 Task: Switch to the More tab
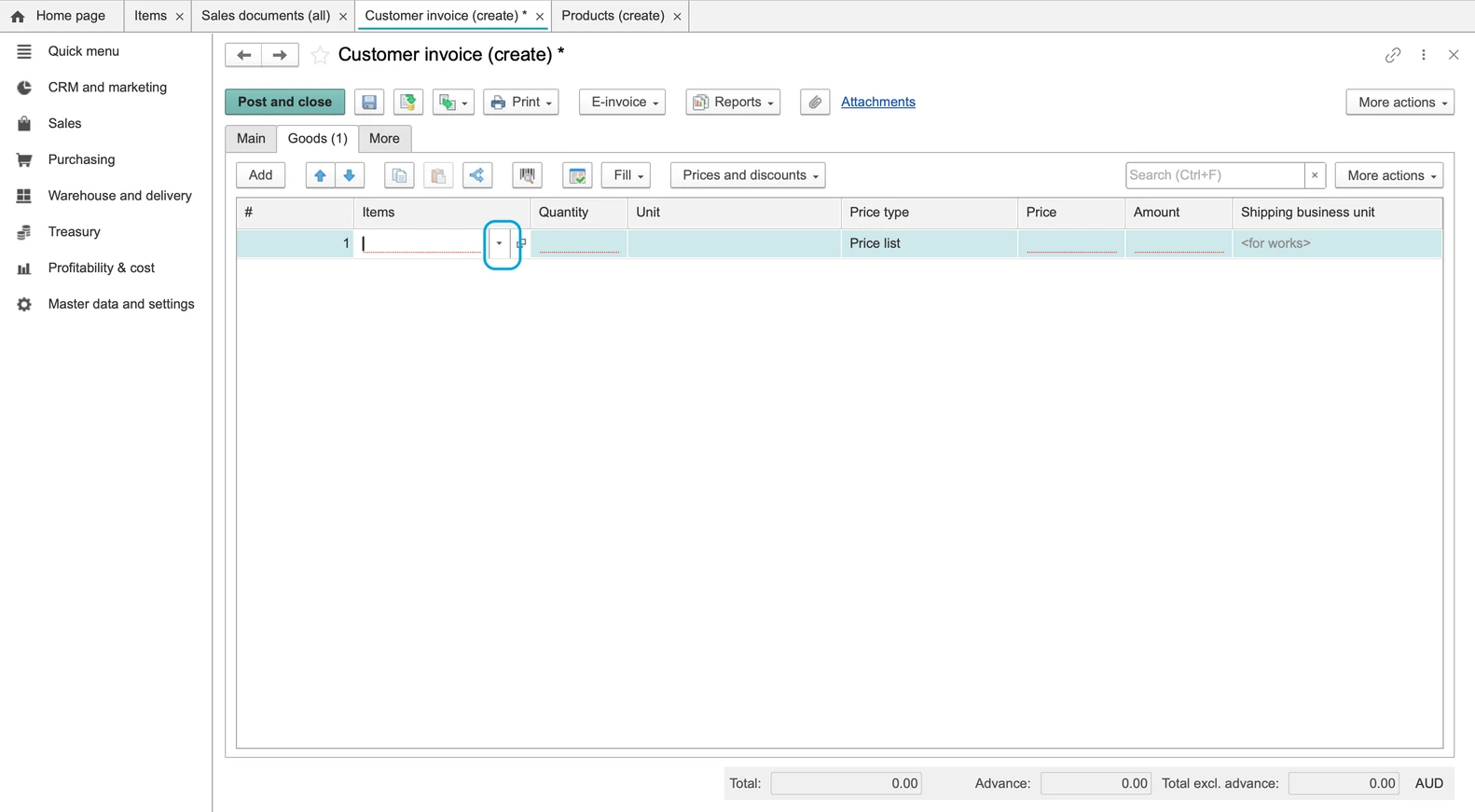coord(384,138)
